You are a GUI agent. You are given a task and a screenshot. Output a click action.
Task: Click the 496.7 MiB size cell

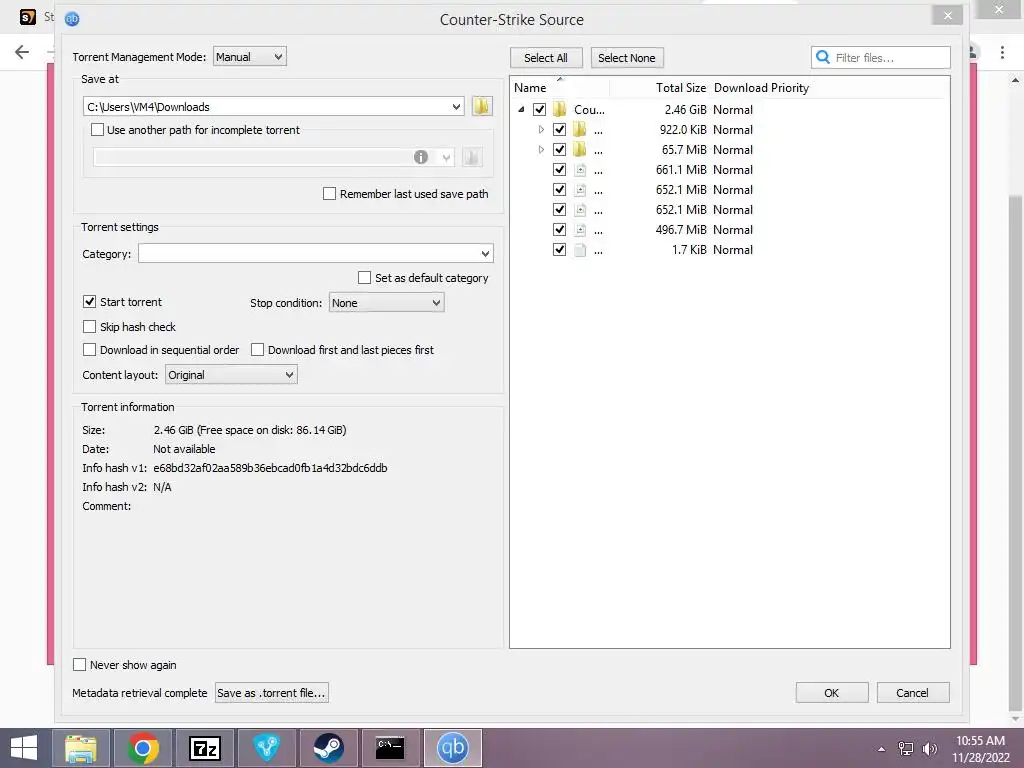point(681,230)
